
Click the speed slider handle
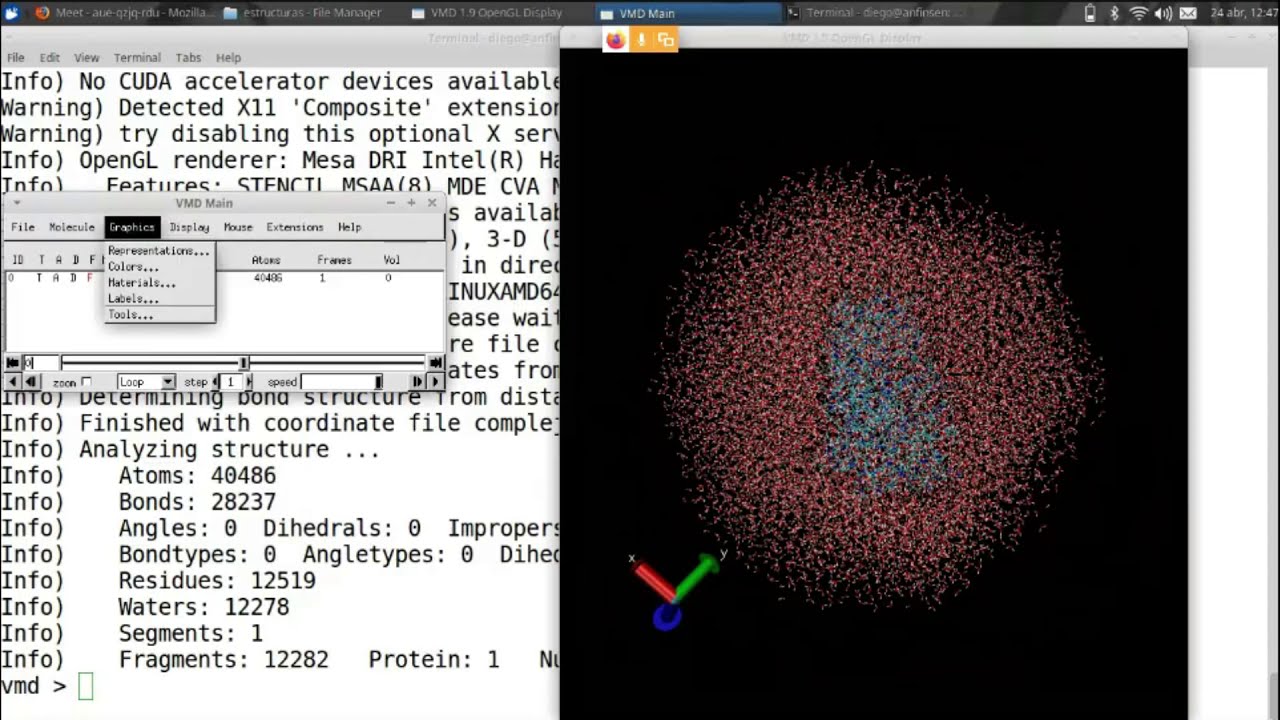pos(378,382)
